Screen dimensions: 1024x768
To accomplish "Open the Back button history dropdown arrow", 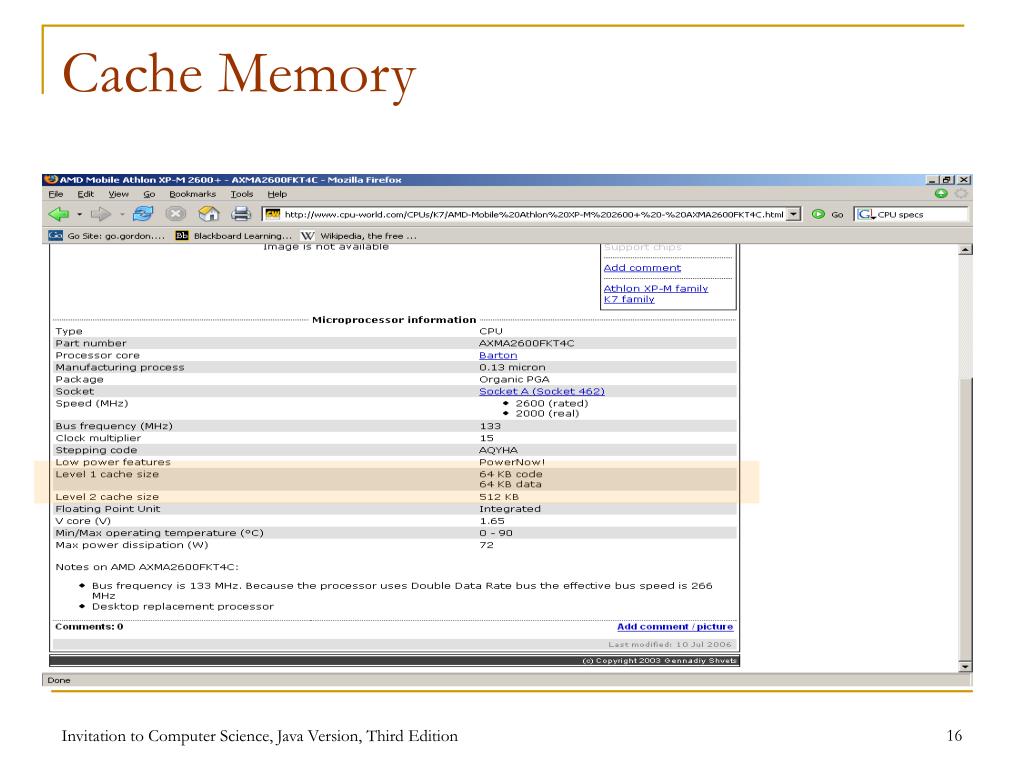I will (x=80, y=214).
